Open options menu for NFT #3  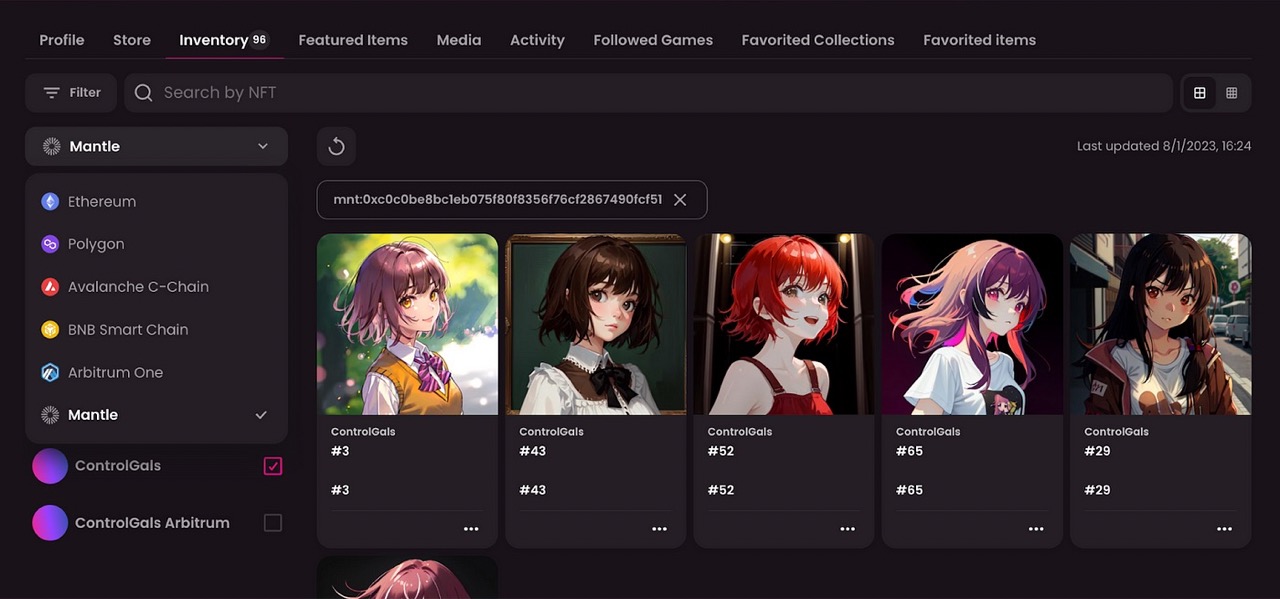pos(471,529)
